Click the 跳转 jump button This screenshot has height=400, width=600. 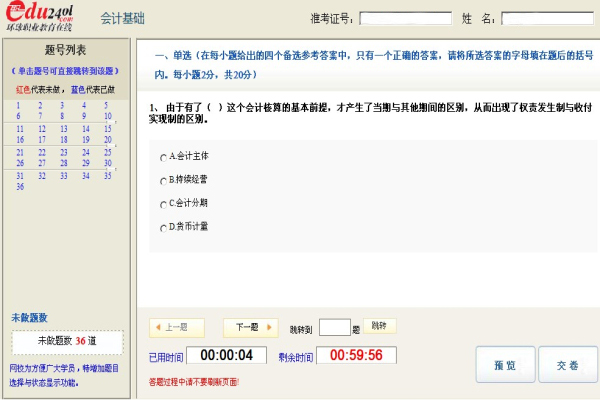379,326
